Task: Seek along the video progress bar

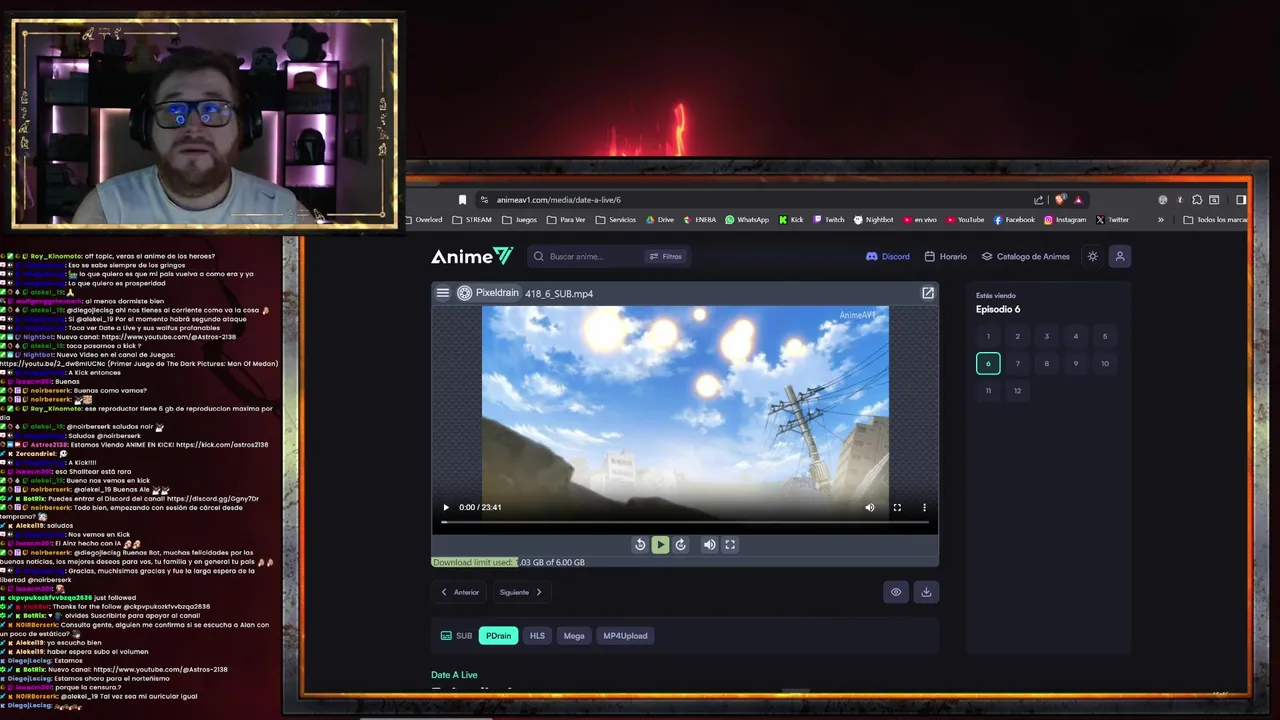Action: point(685,522)
